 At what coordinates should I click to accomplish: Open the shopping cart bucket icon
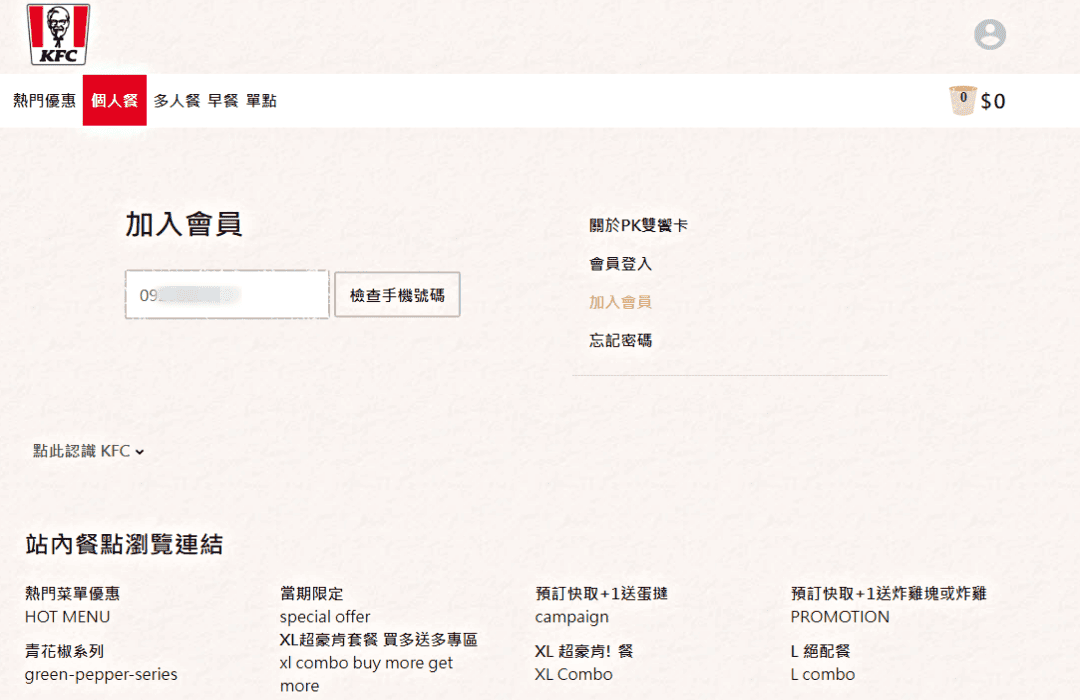coord(962,101)
